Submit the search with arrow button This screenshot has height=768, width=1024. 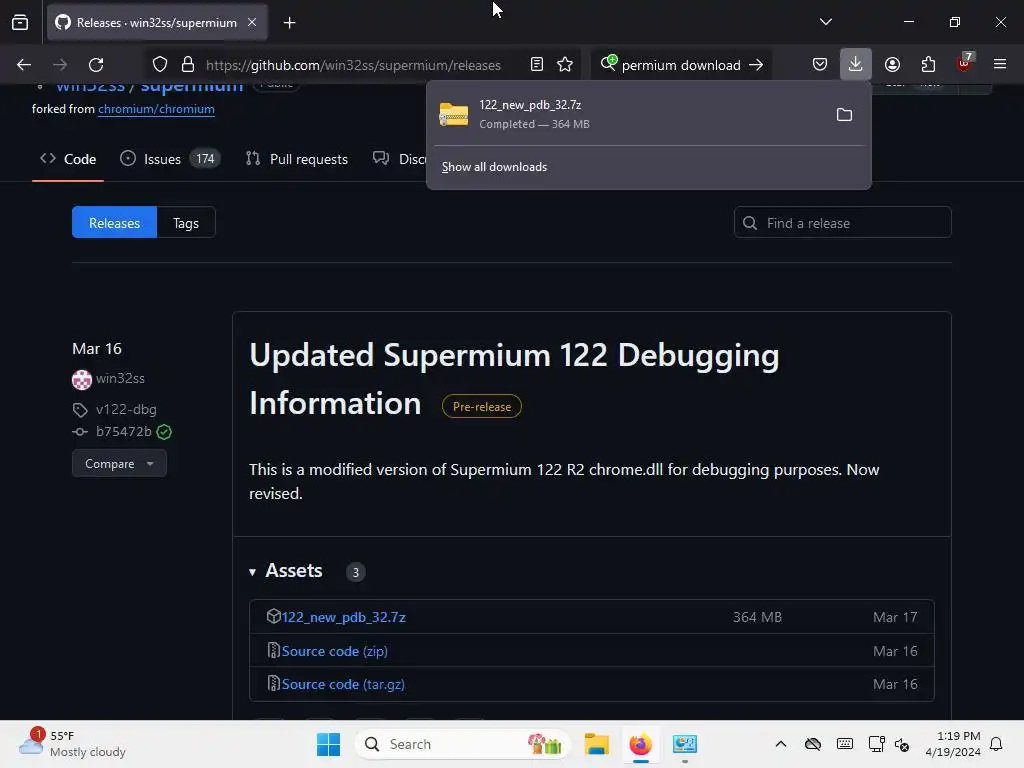[756, 65]
